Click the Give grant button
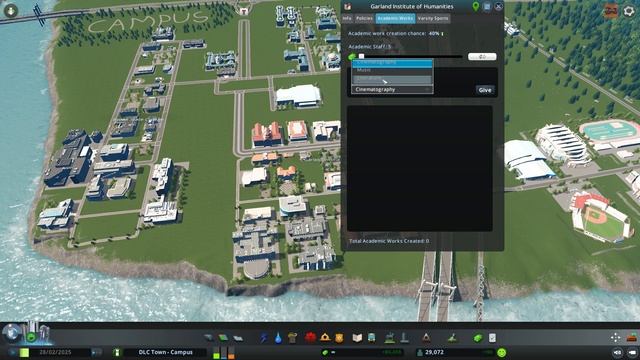 coord(485,90)
